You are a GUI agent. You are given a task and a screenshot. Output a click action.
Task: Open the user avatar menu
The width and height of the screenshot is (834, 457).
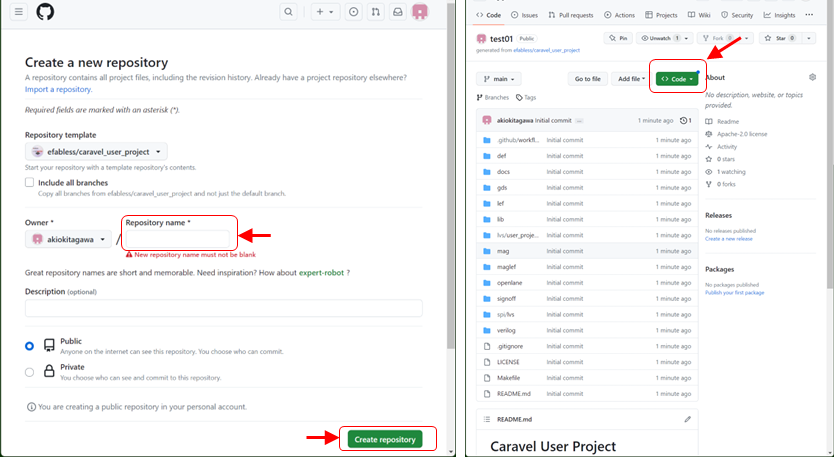pyautogui.click(x=420, y=12)
